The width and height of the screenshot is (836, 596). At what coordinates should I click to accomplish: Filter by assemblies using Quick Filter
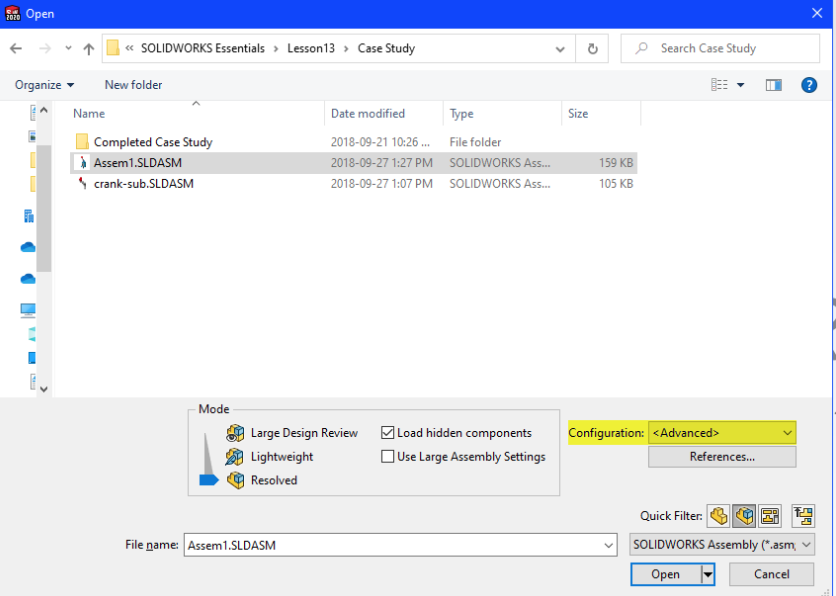coord(744,516)
